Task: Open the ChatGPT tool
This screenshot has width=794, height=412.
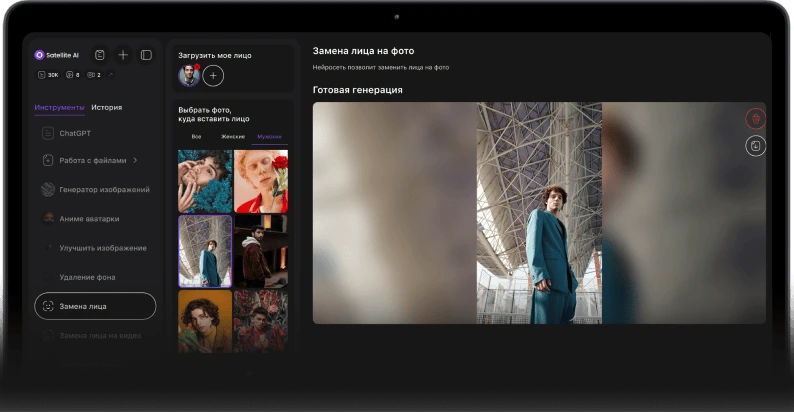Action: 74,132
